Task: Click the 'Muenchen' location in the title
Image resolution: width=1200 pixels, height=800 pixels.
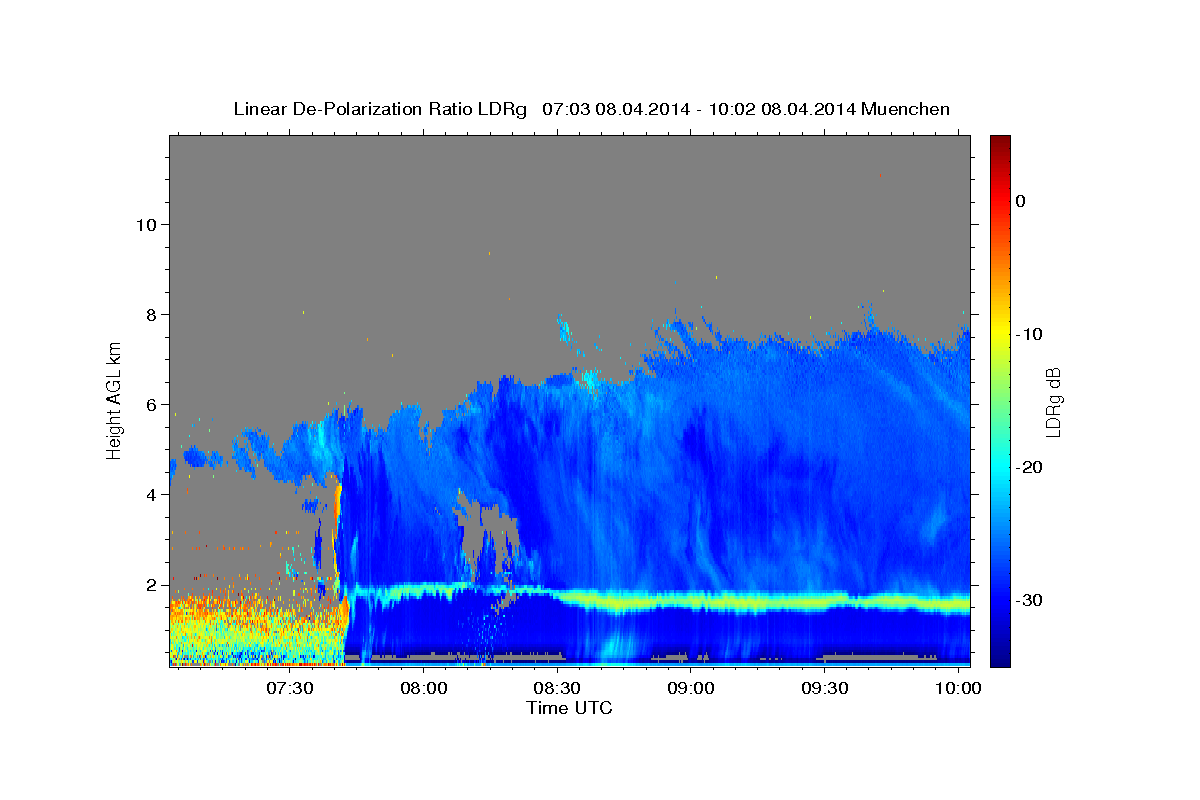Action: (905, 109)
